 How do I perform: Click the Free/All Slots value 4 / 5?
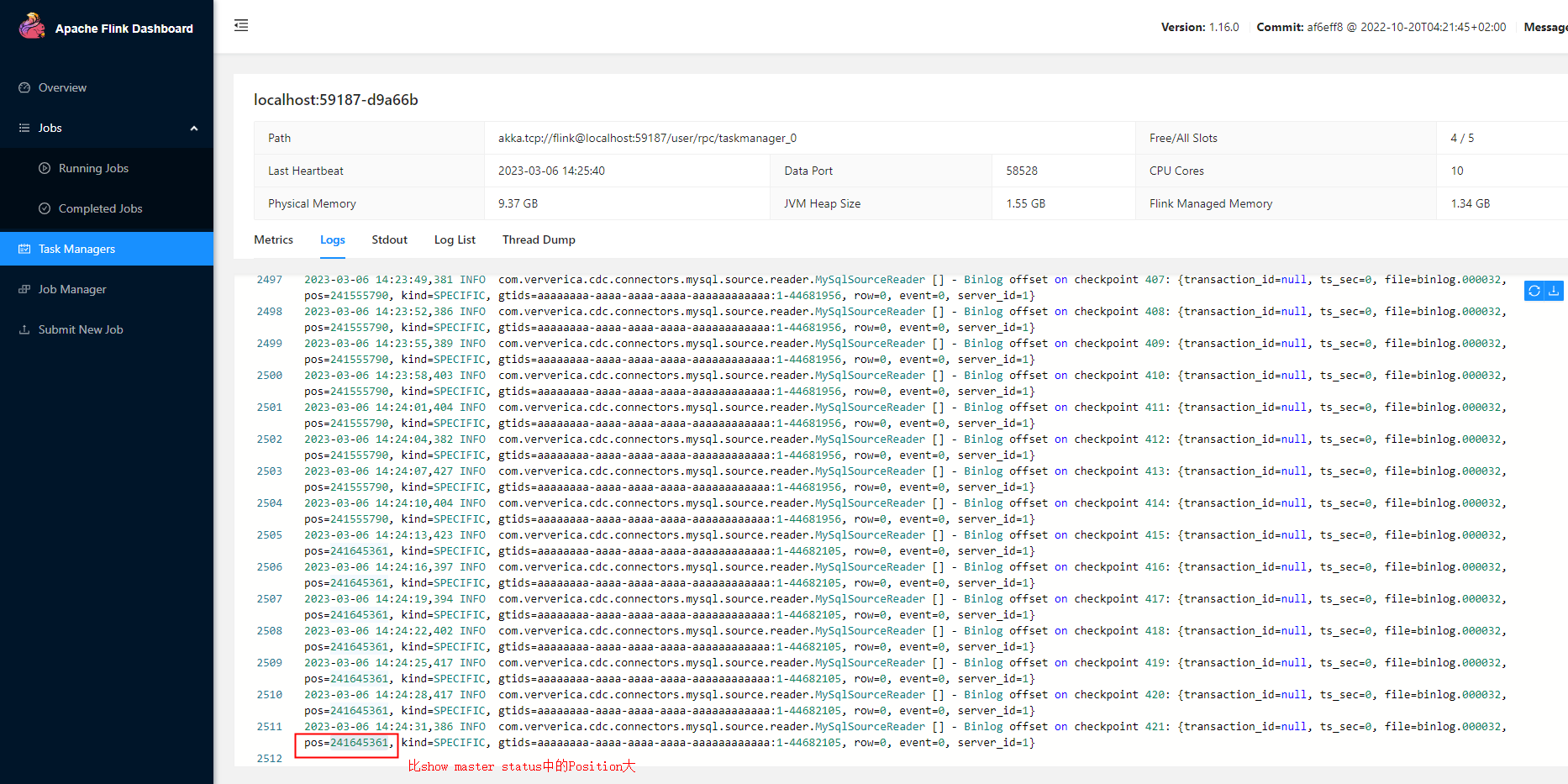click(x=1462, y=138)
